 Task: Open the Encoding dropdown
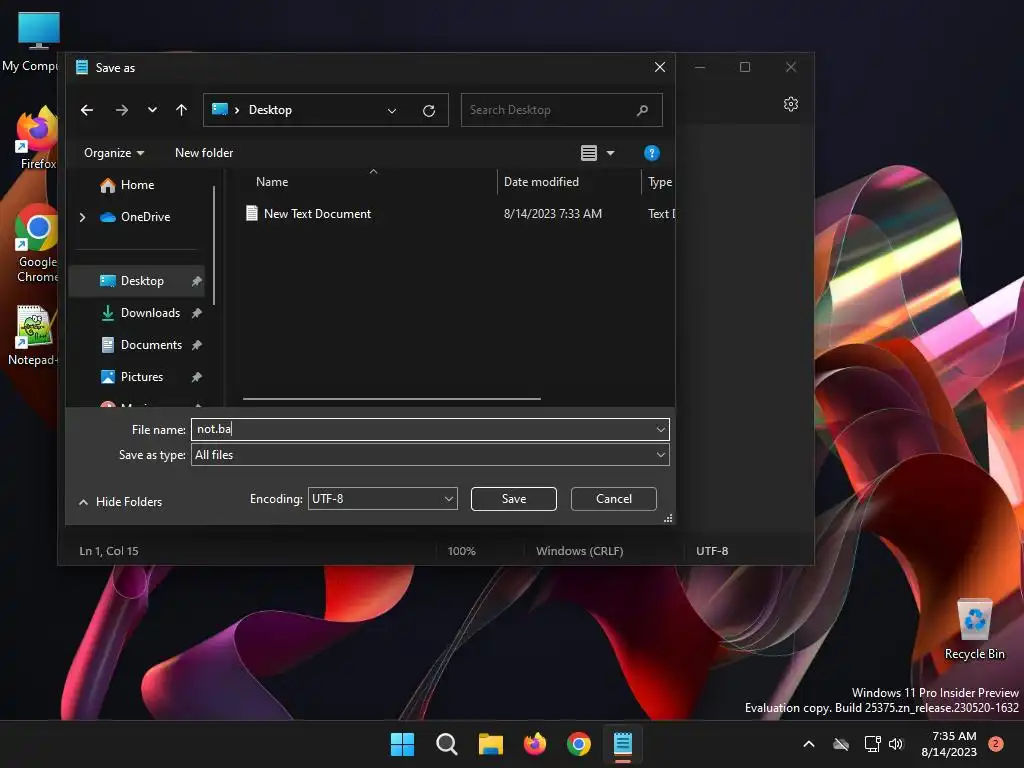383,499
